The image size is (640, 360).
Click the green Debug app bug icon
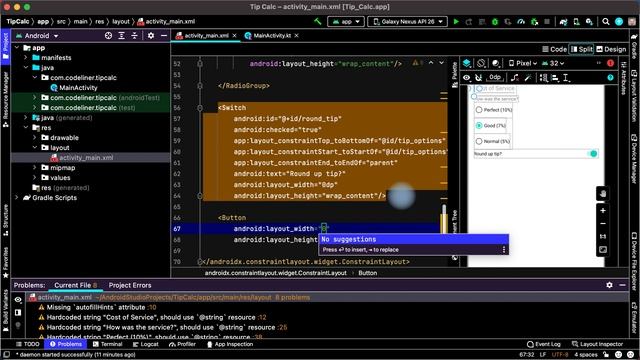pos(495,22)
